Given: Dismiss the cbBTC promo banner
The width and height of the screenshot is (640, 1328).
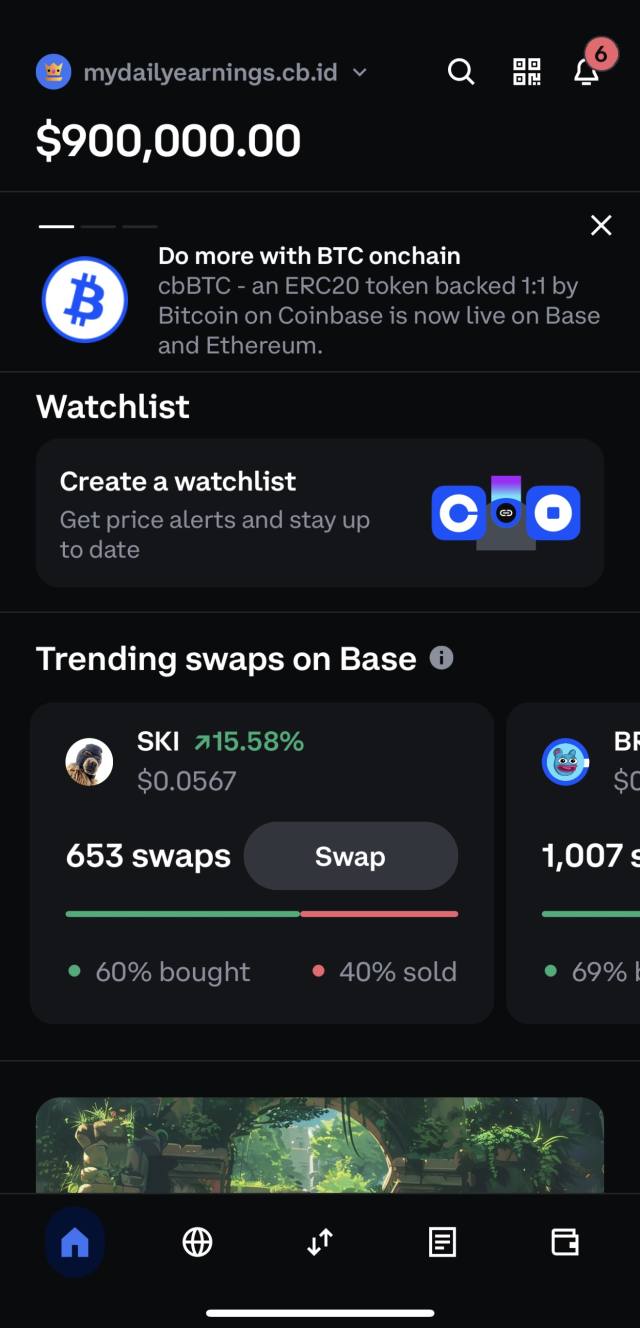Looking at the screenshot, I should (x=601, y=225).
